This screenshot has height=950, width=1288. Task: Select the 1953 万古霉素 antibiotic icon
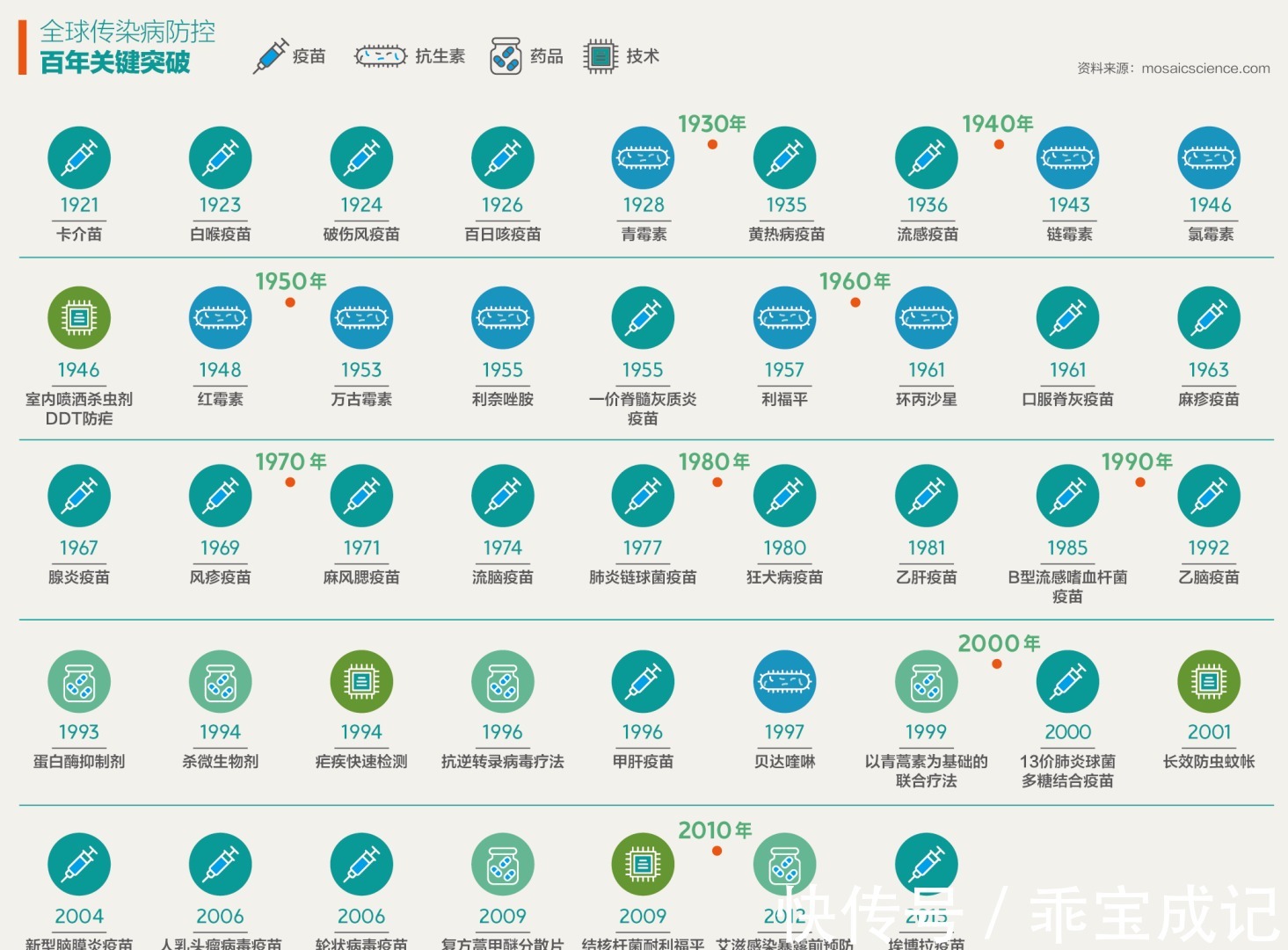tap(360, 320)
